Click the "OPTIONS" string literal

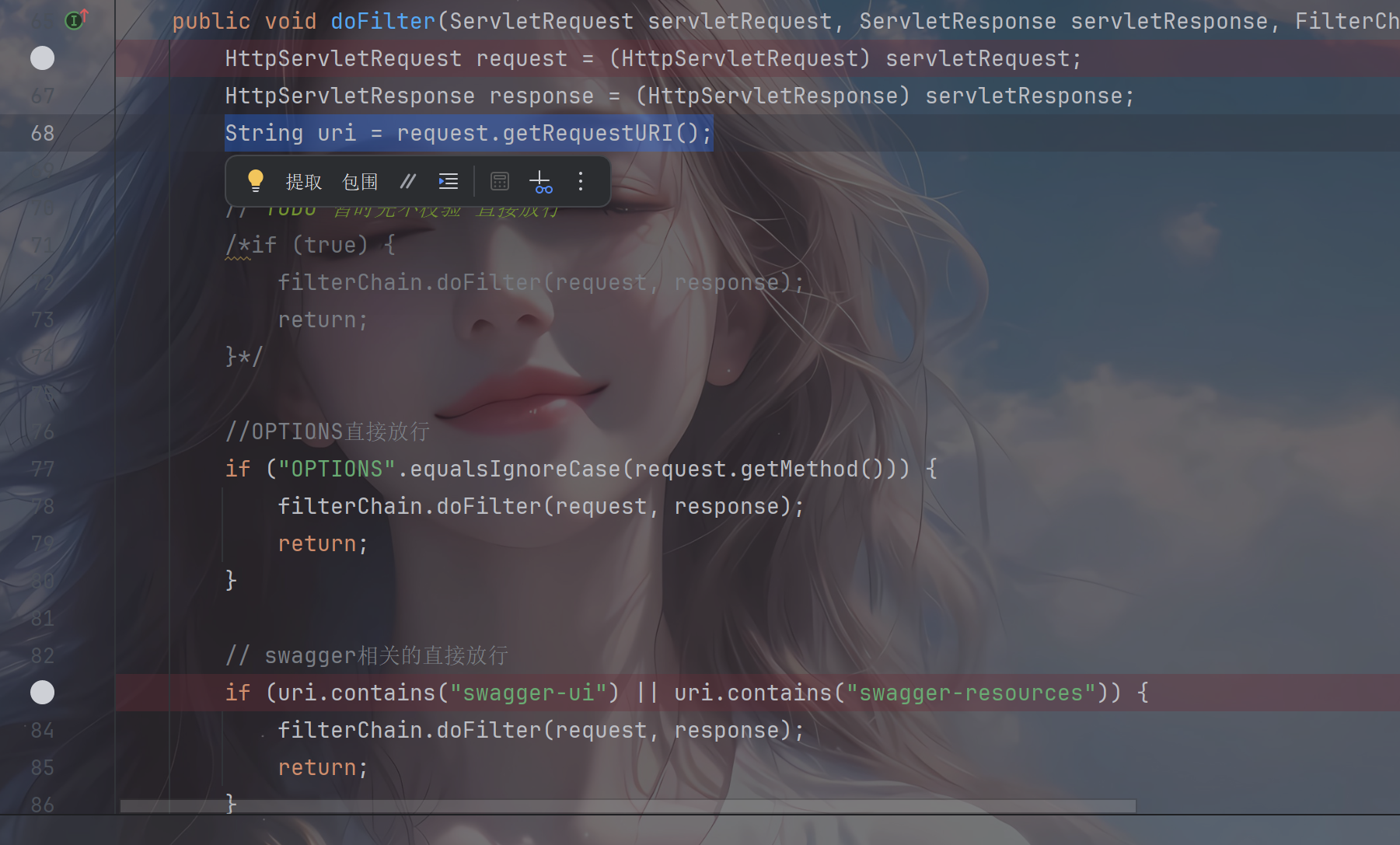(337, 469)
